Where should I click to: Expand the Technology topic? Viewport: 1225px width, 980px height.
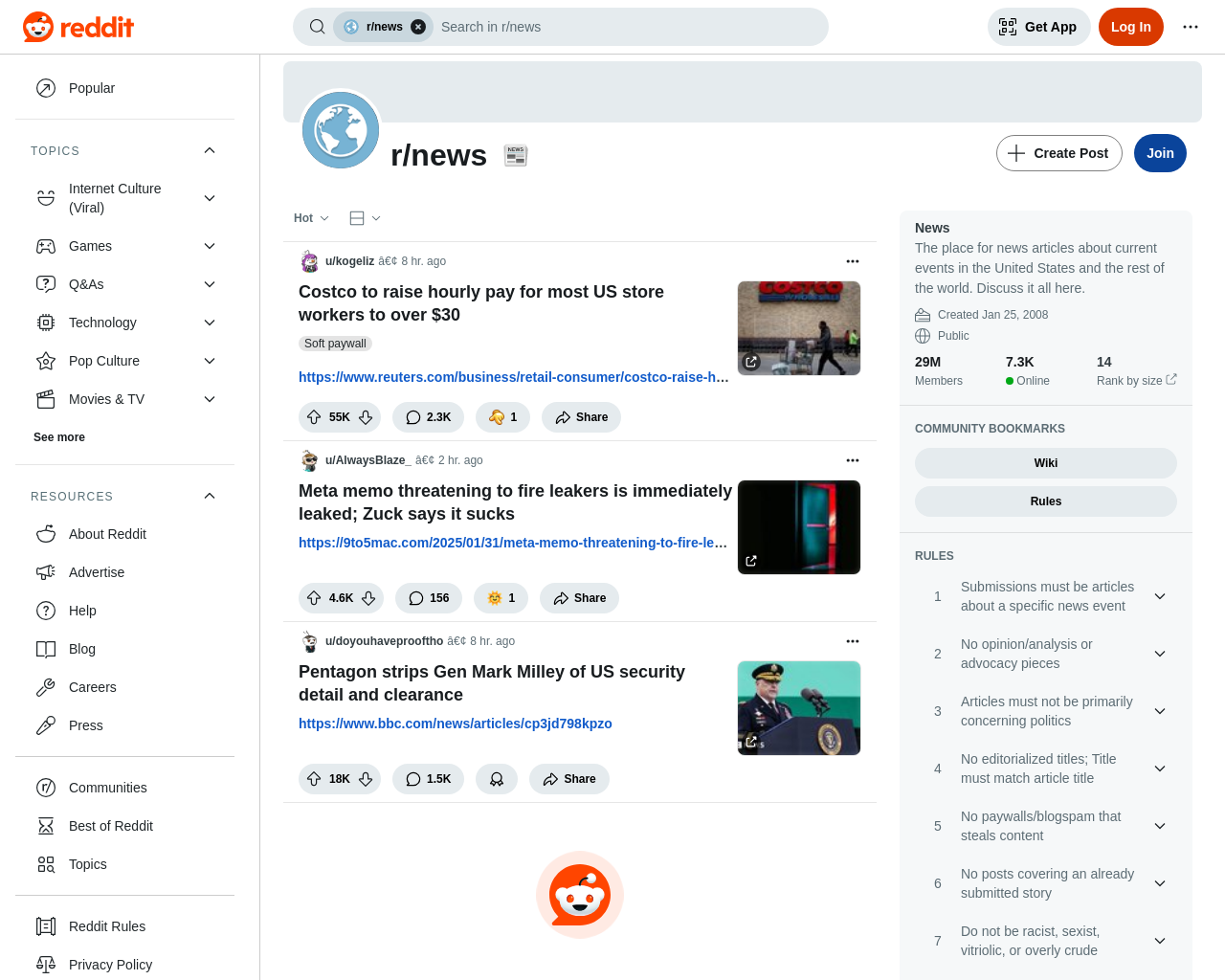pos(210,323)
